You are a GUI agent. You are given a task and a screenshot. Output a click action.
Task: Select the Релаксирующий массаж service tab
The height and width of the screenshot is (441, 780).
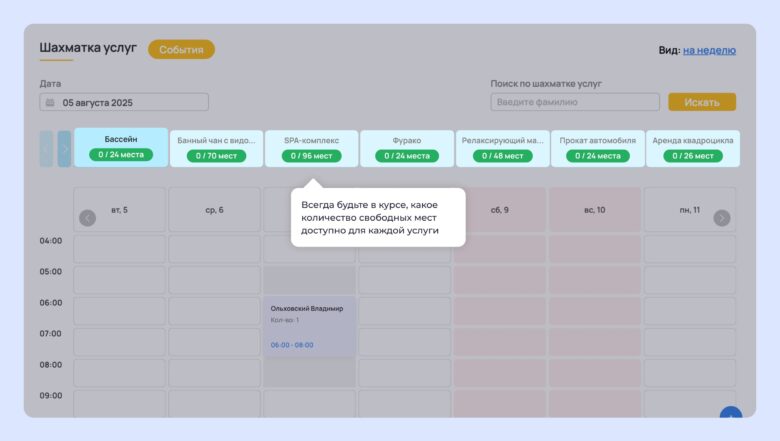tap(502, 148)
